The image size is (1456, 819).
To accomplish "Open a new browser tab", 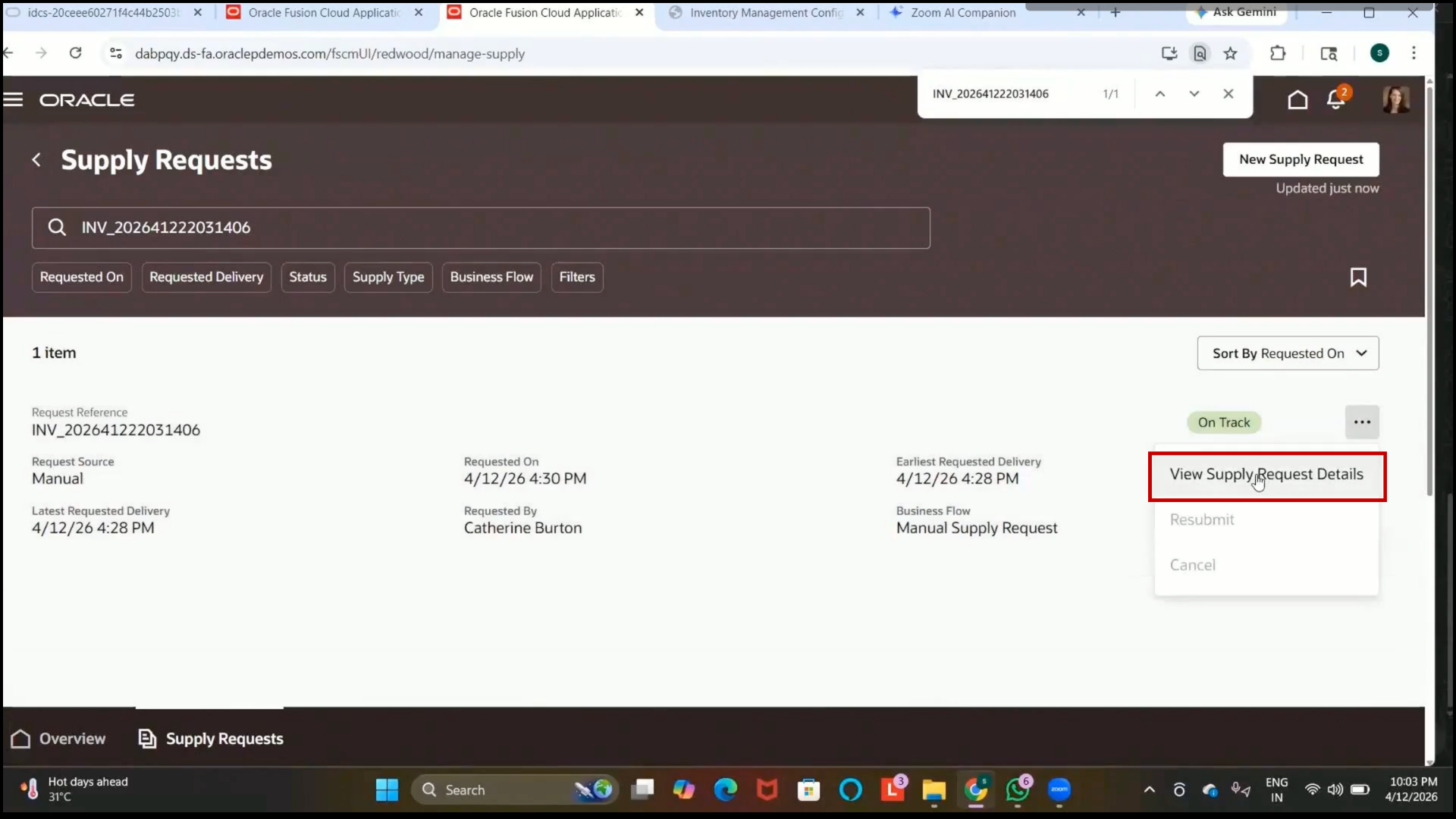I will (1116, 13).
